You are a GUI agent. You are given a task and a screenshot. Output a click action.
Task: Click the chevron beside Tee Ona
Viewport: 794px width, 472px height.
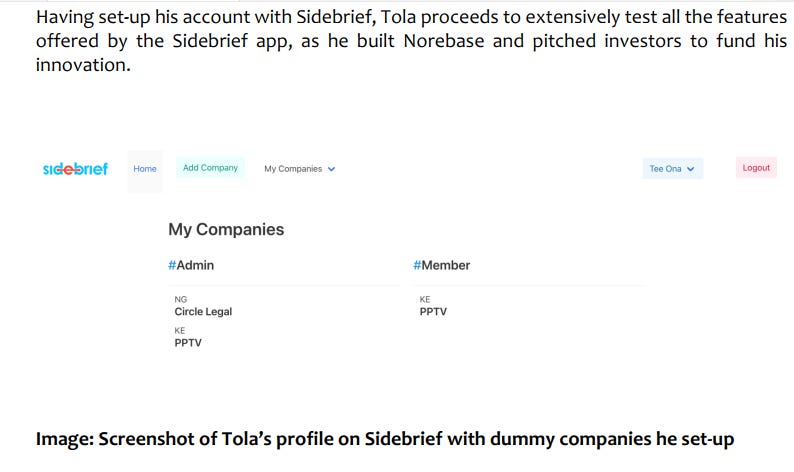coord(690,169)
